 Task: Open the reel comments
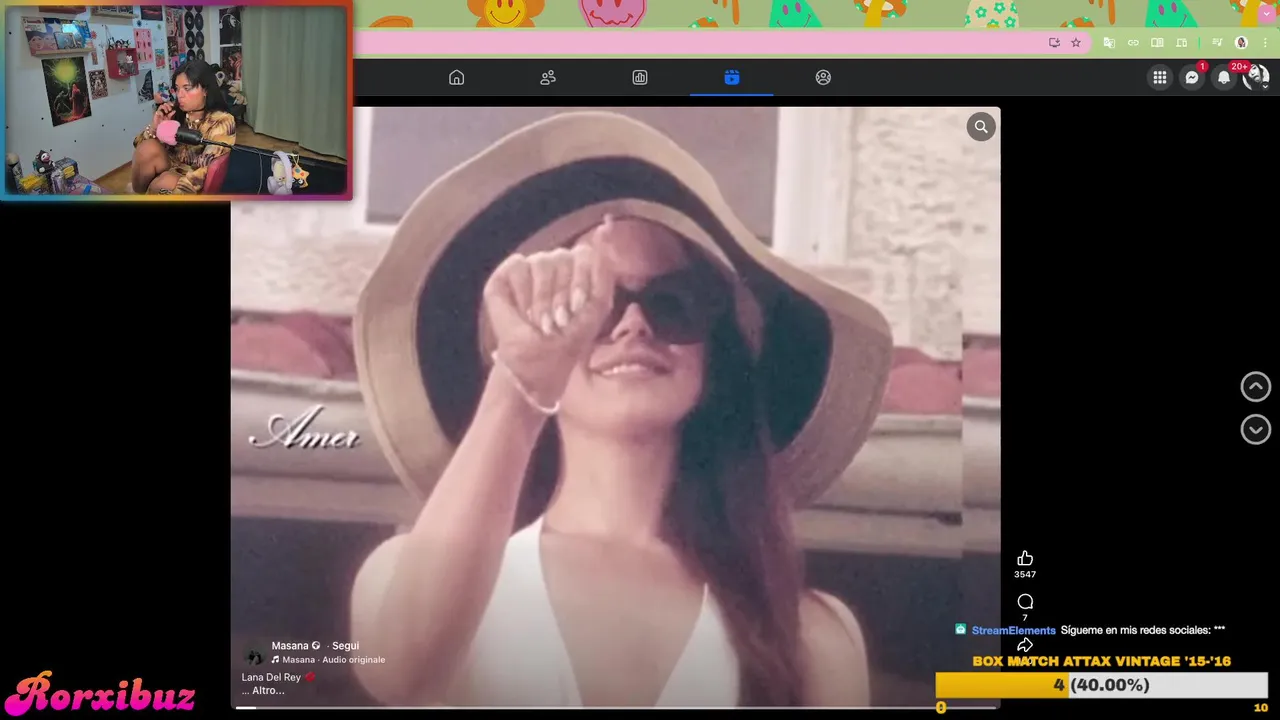(x=1025, y=601)
